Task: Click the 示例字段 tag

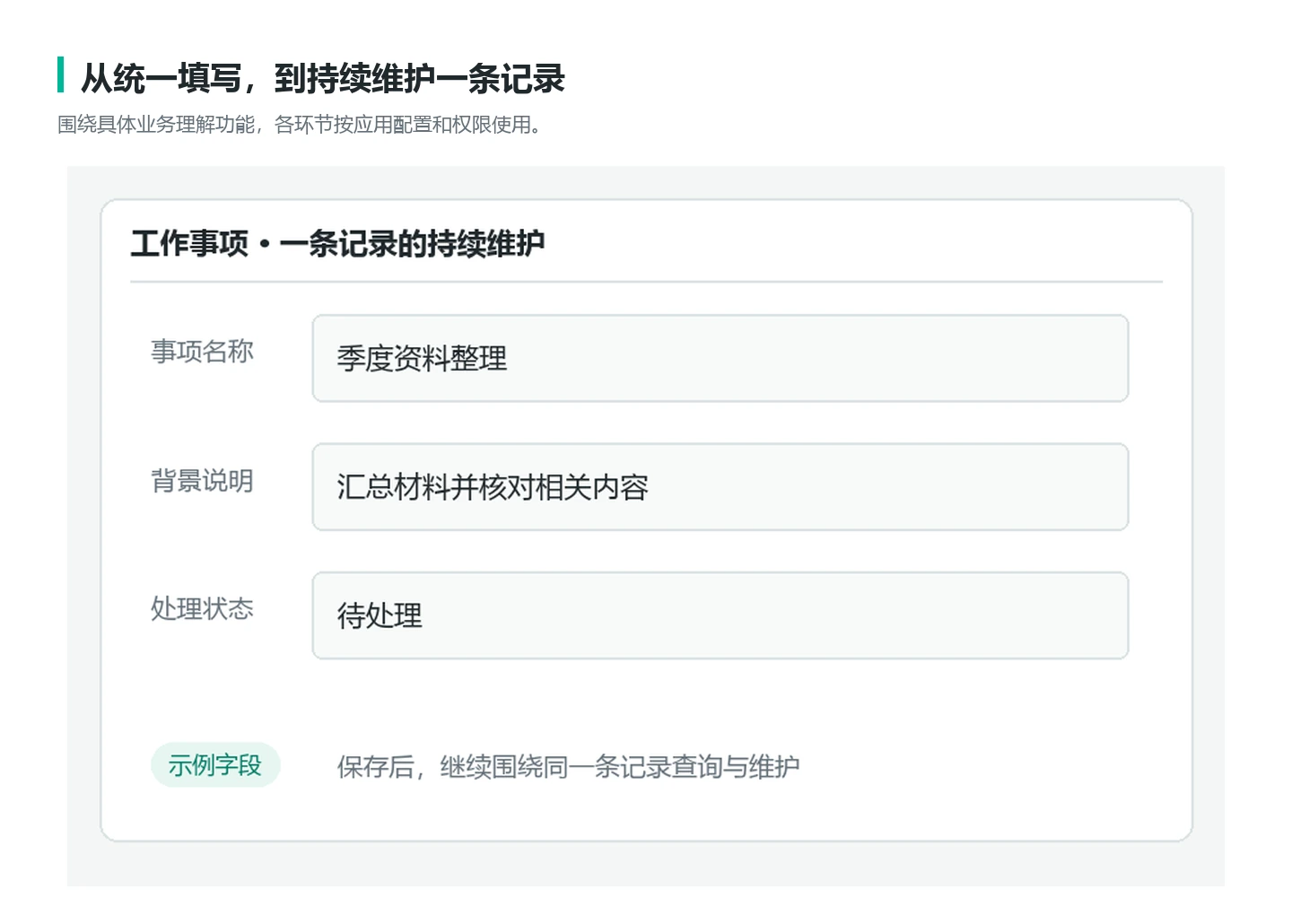Action: 215,765
